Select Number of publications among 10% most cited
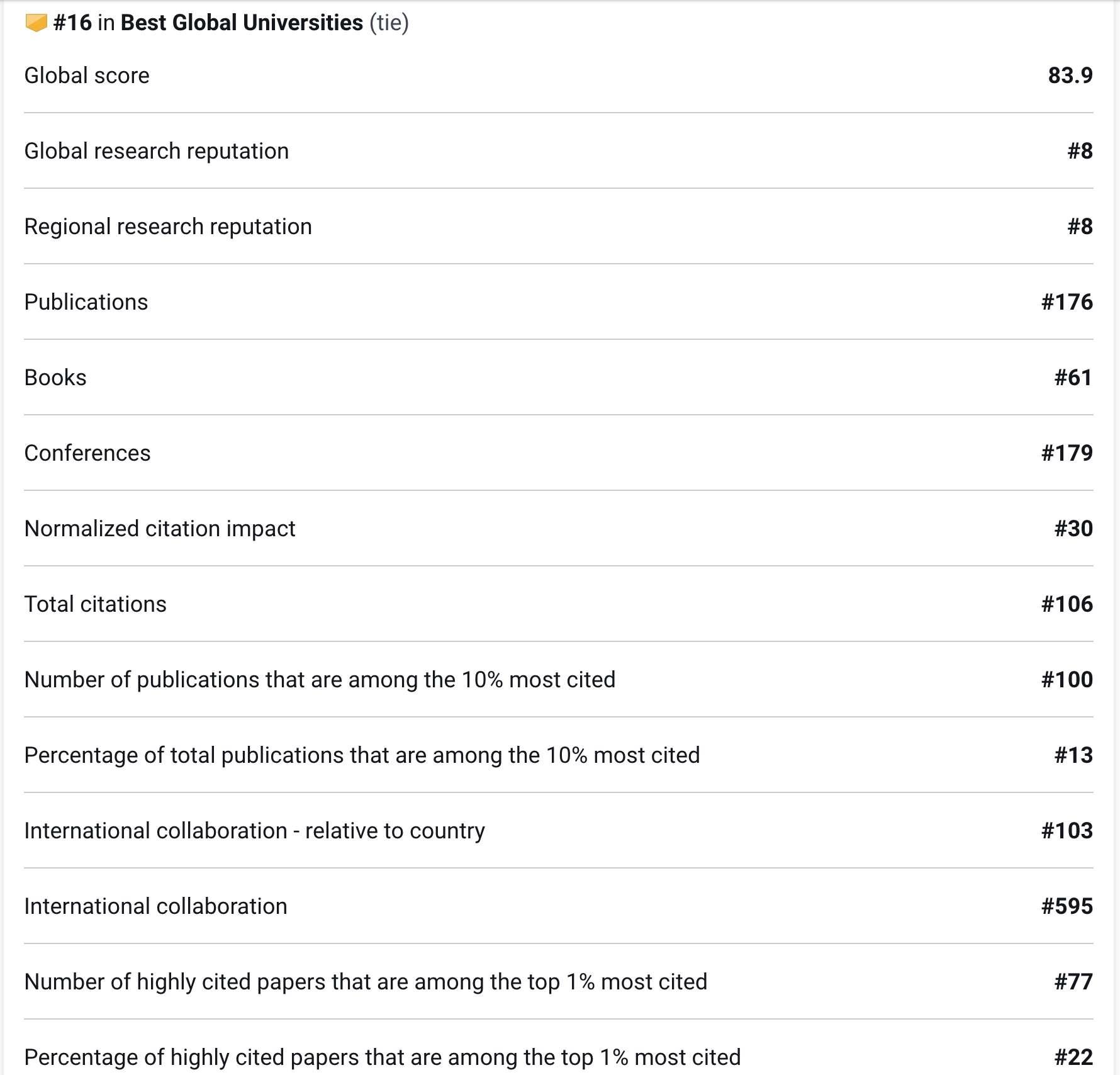1120x1075 pixels. pos(320,680)
